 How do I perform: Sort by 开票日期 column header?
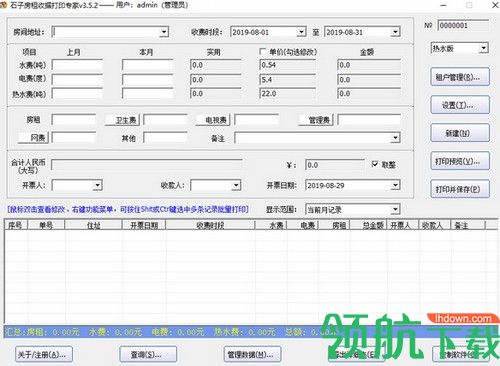(144, 225)
